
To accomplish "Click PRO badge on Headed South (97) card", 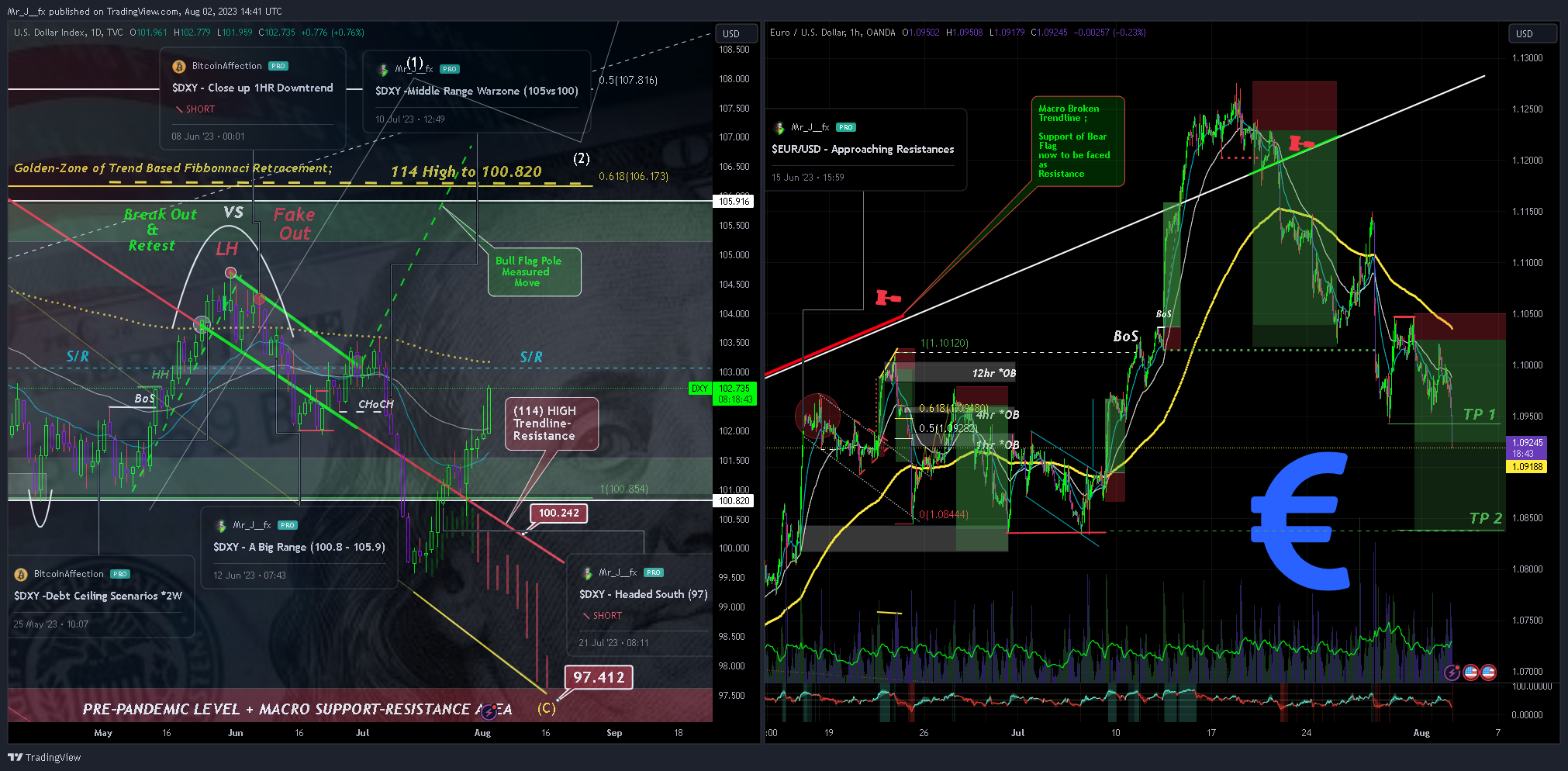I will coord(654,572).
